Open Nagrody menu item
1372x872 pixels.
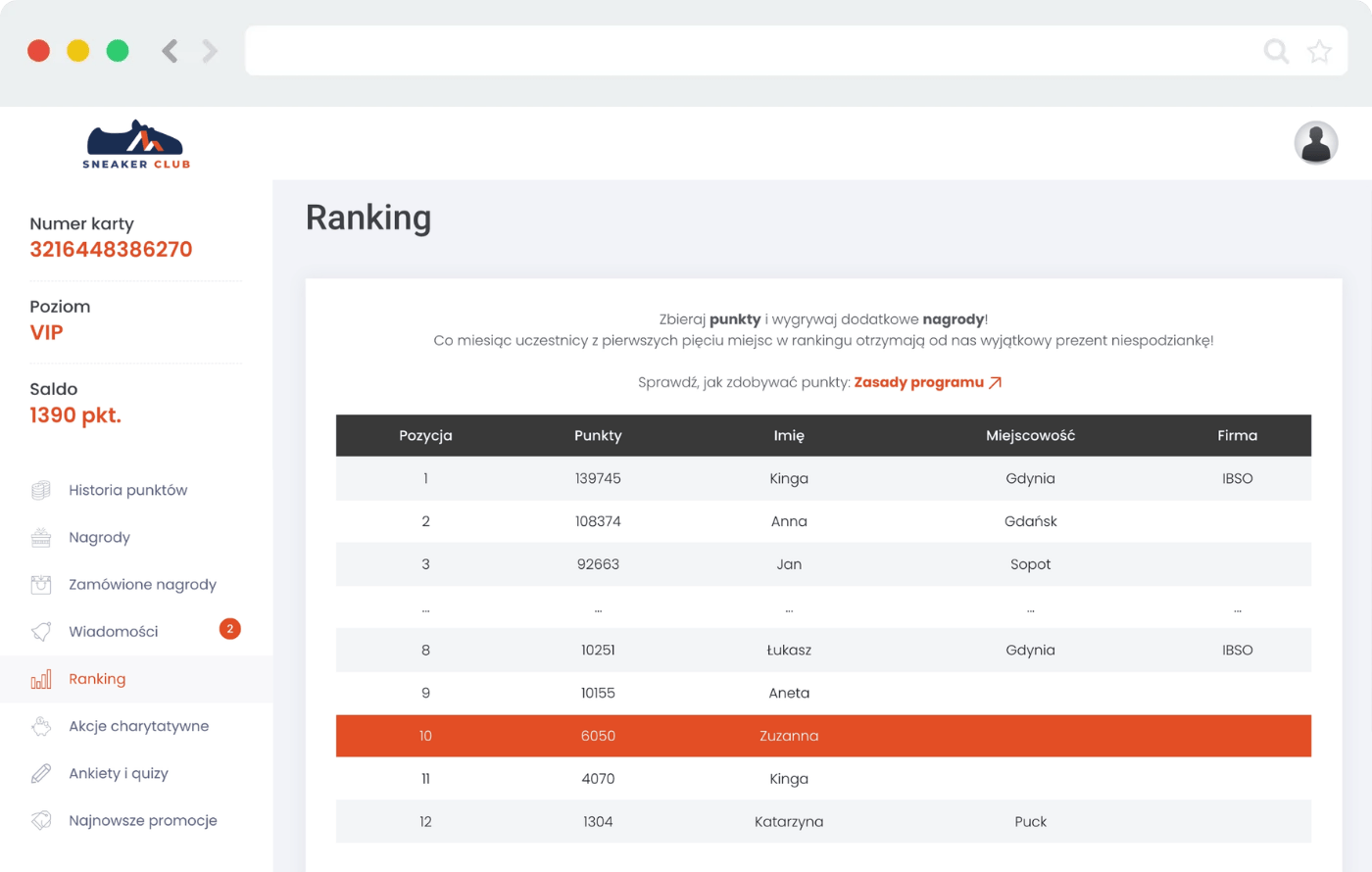coord(99,537)
